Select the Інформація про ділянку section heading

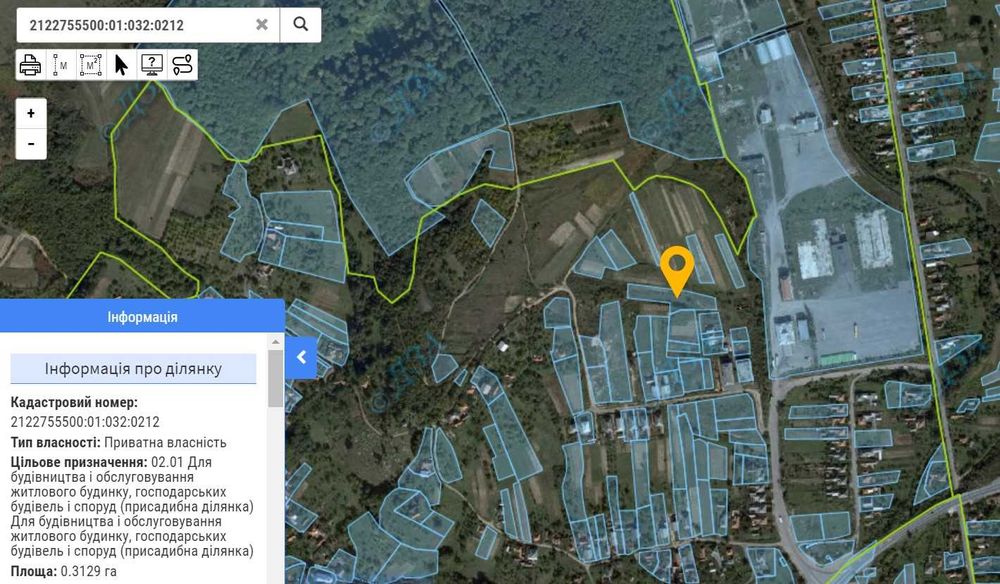pyautogui.click(x=133, y=369)
